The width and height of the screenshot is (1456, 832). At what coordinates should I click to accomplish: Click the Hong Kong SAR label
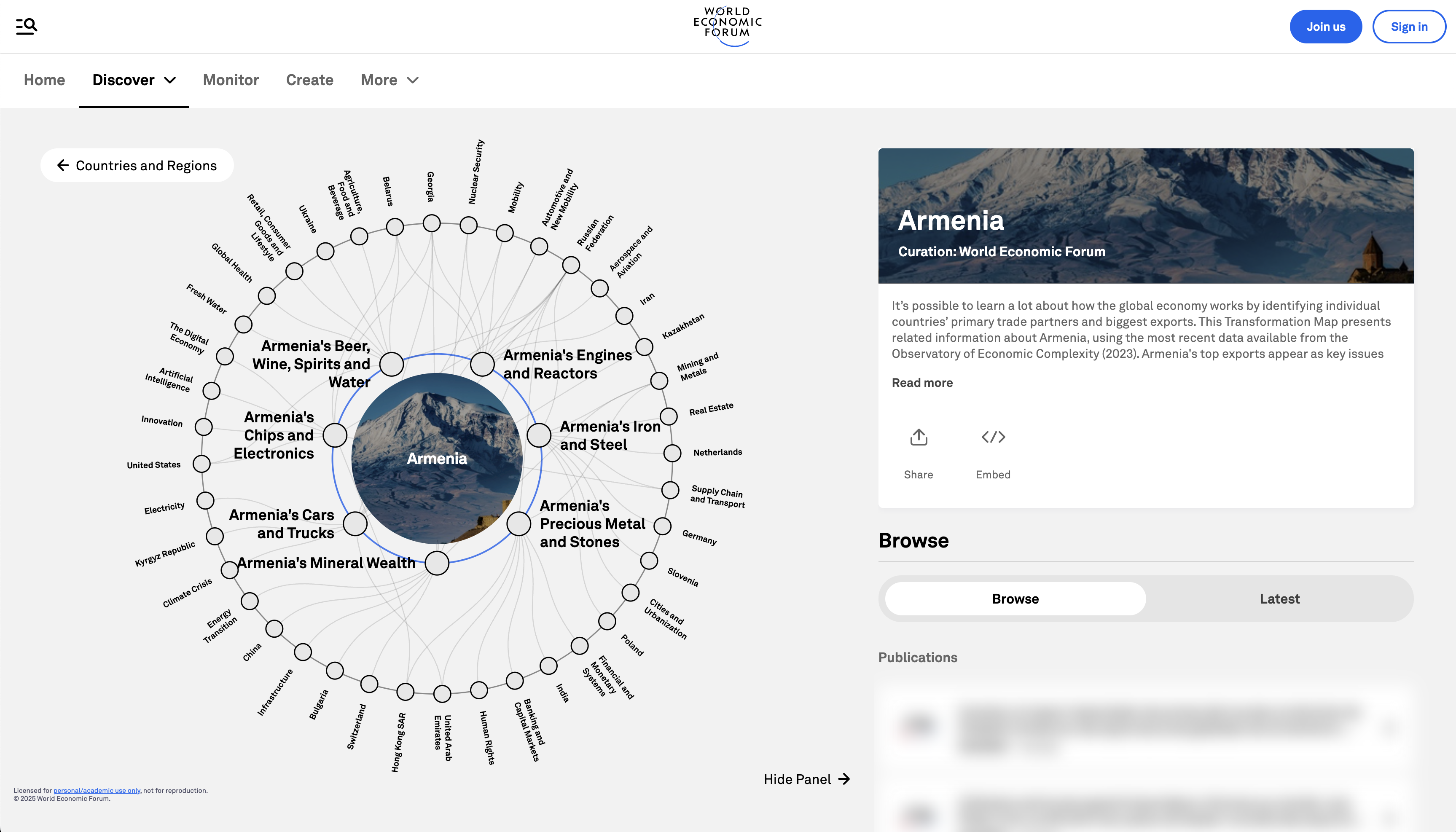click(399, 742)
